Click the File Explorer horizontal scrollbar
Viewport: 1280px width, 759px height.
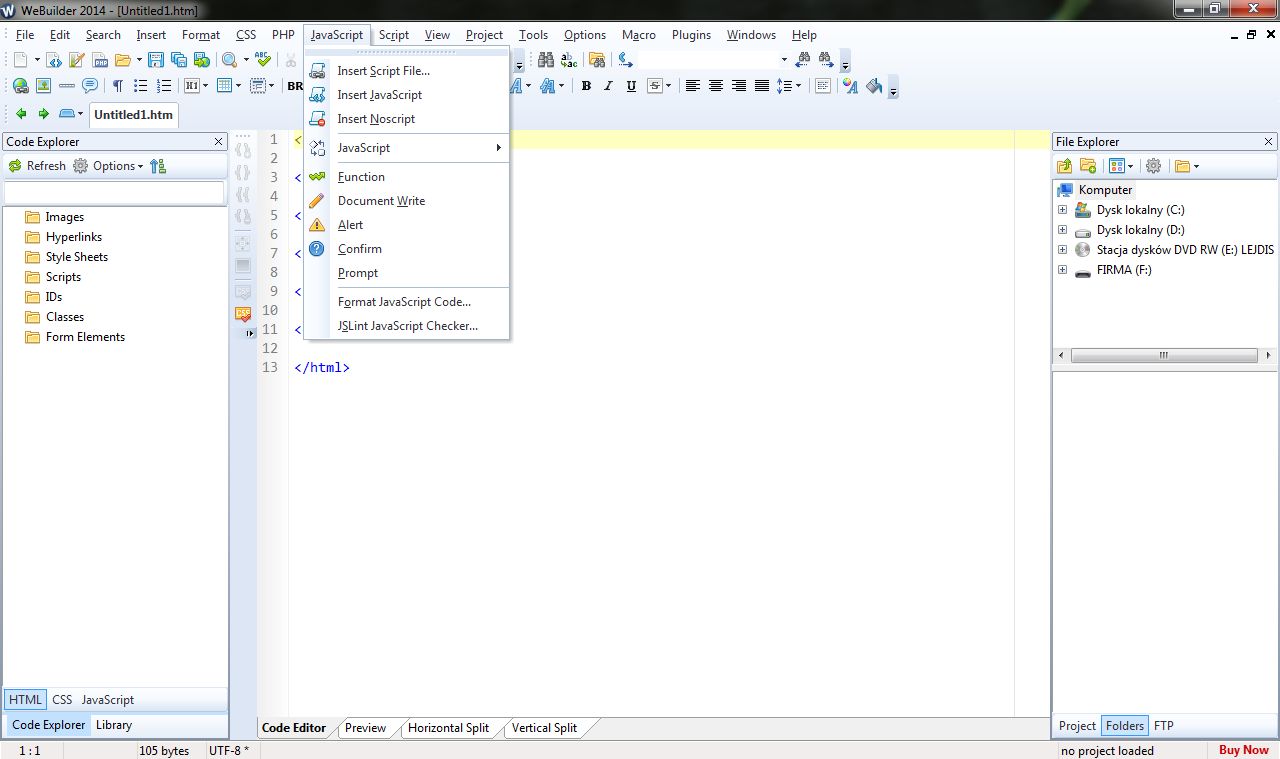pyautogui.click(x=1164, y=355)
